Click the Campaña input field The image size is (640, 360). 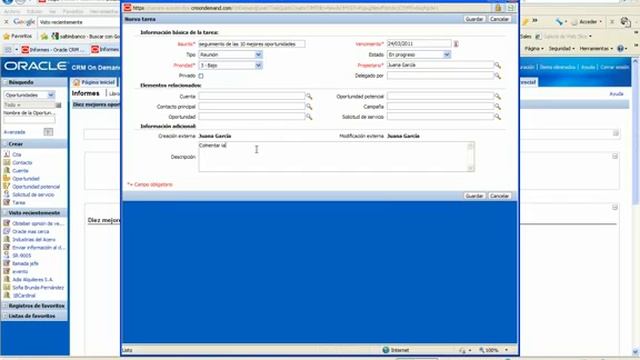tap(440, 107)
